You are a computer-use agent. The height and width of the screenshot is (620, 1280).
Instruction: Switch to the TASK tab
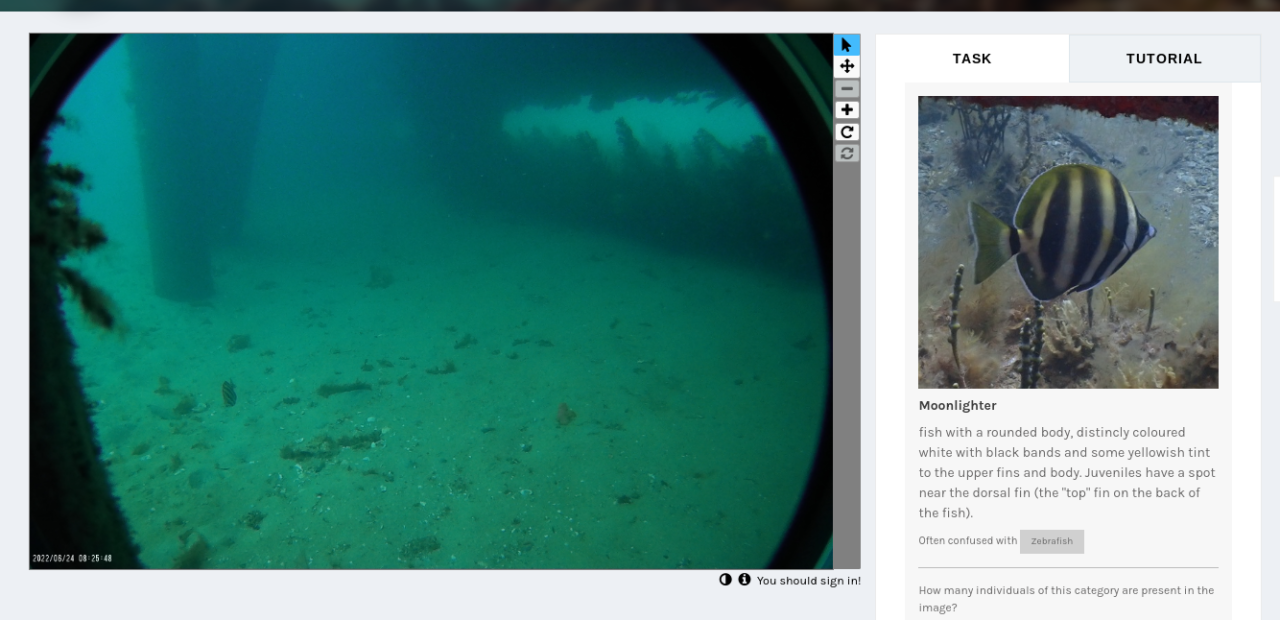pos(972,59)
